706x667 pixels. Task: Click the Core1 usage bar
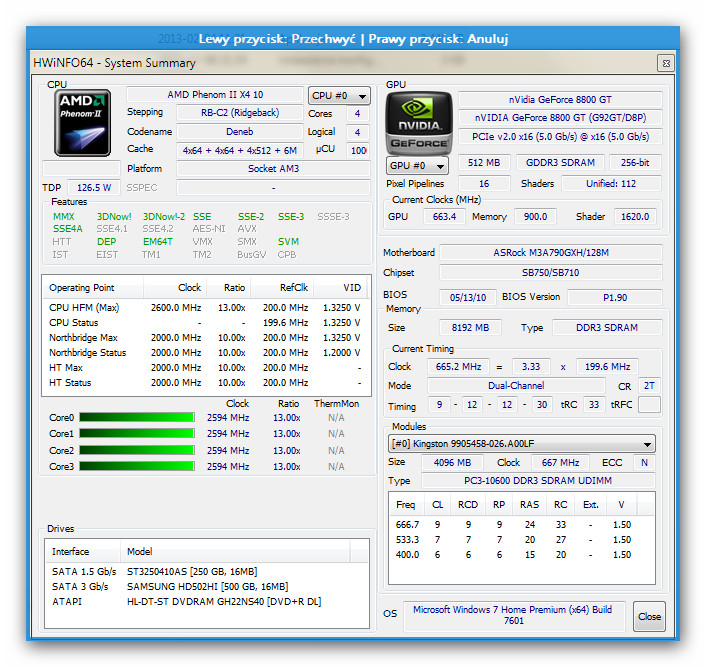(x=137, y=433)
